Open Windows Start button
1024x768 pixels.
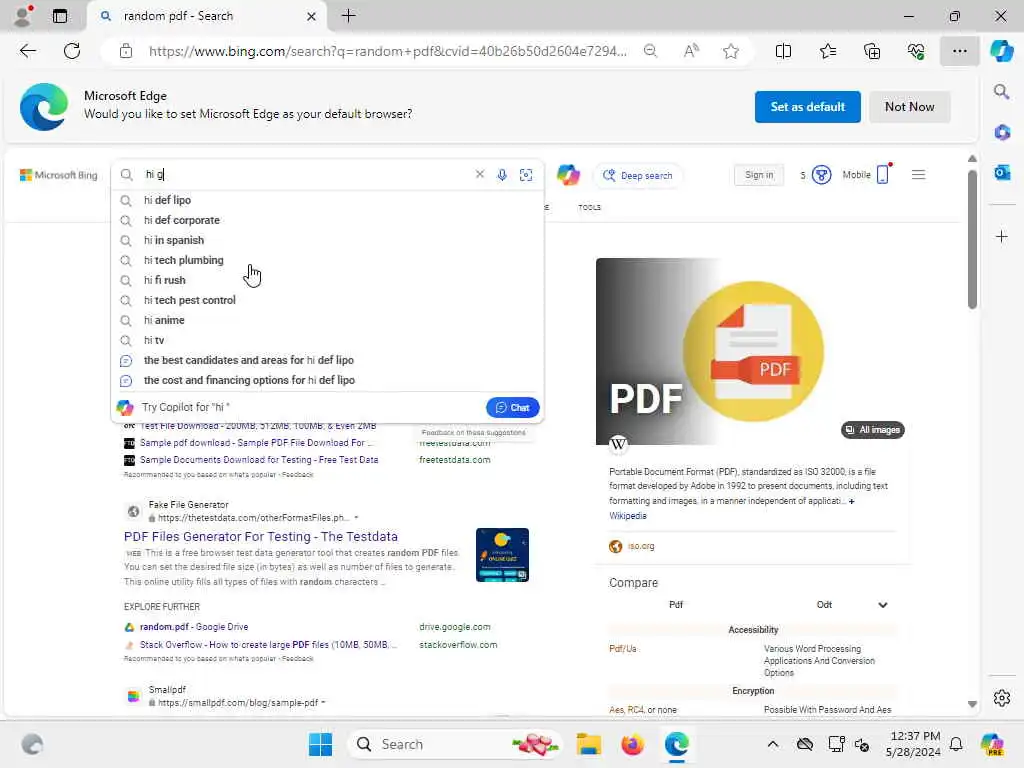click(320, 744)
